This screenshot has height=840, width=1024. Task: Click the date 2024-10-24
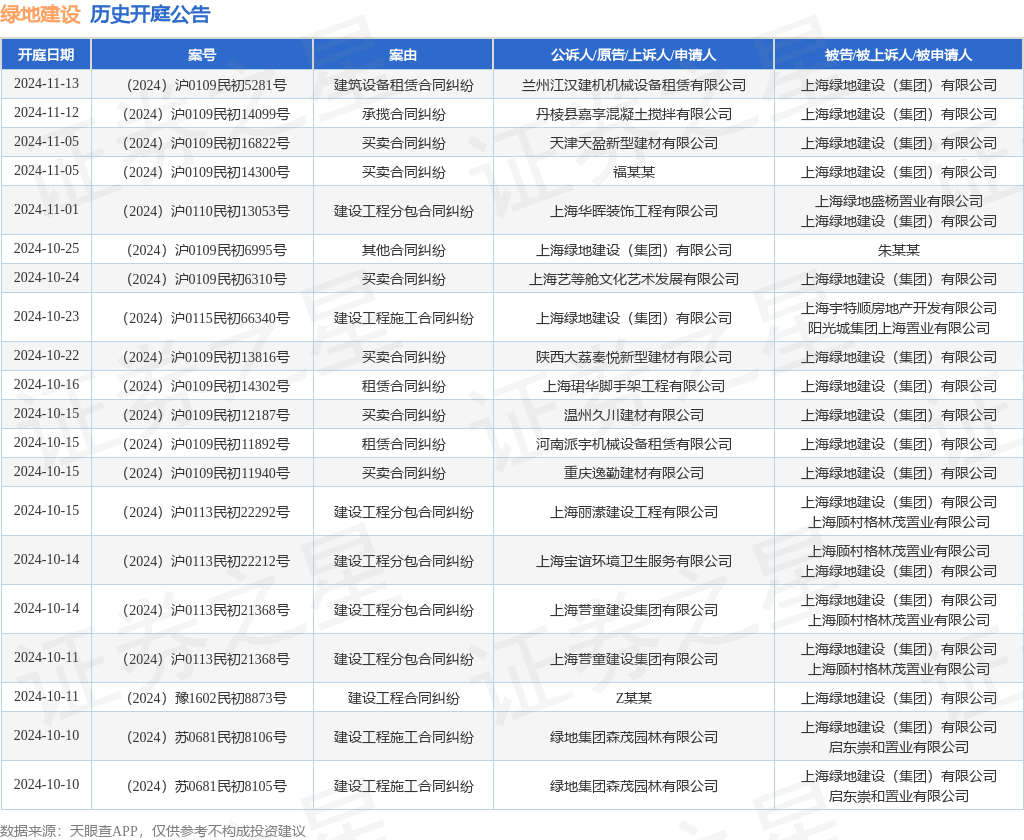point(46,278)
